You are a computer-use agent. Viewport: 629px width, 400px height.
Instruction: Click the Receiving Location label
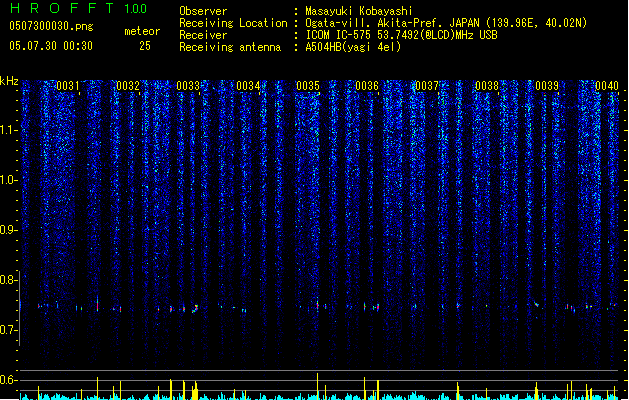point(233,23)
